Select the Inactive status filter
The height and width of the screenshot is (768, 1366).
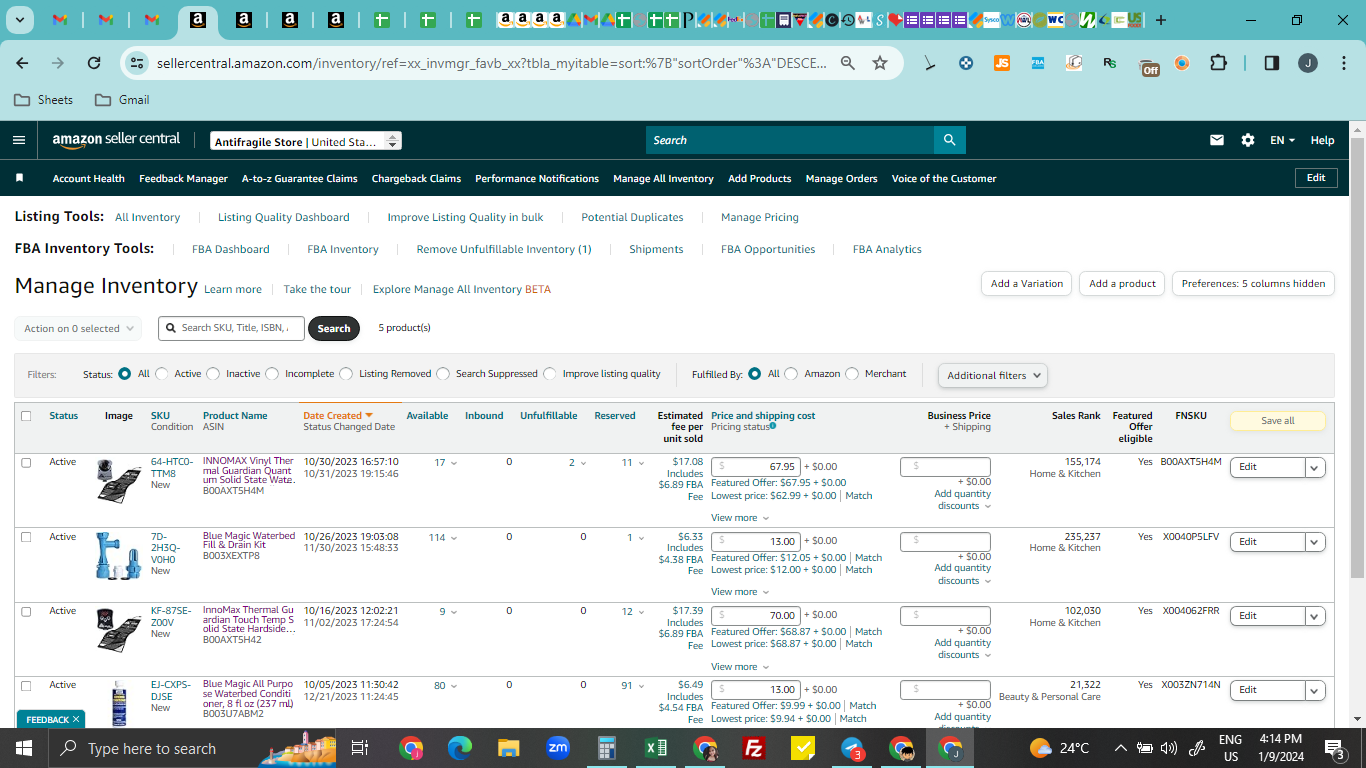coord(213,374)
